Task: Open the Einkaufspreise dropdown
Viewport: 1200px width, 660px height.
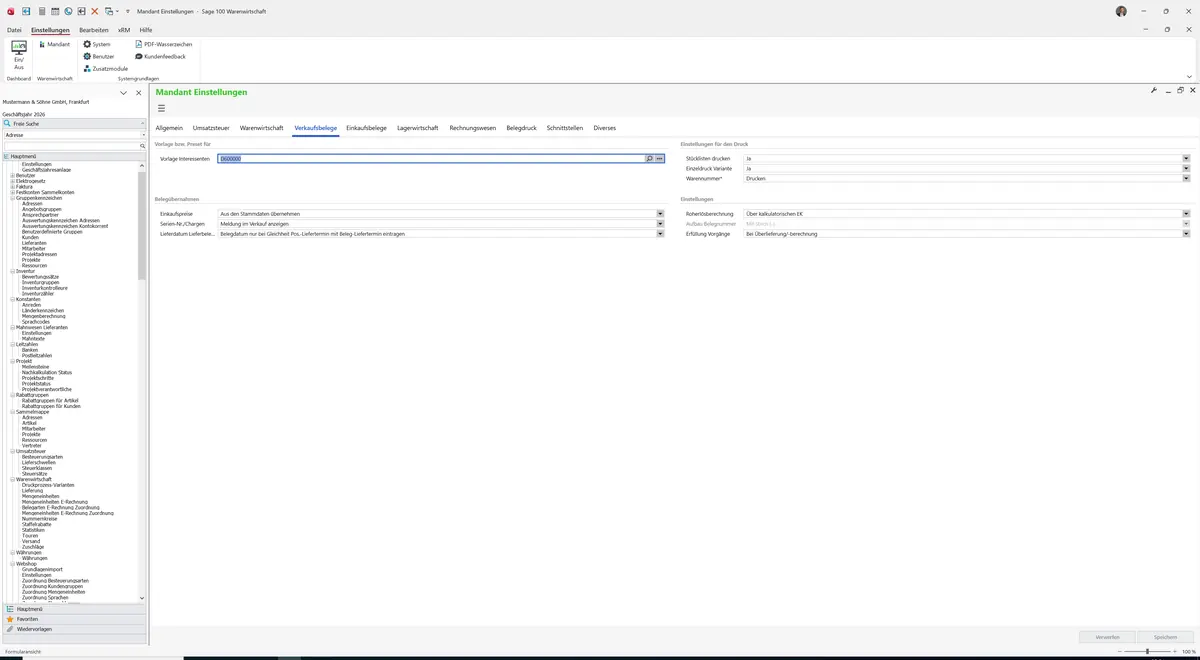Action: [x=661, y=213]
